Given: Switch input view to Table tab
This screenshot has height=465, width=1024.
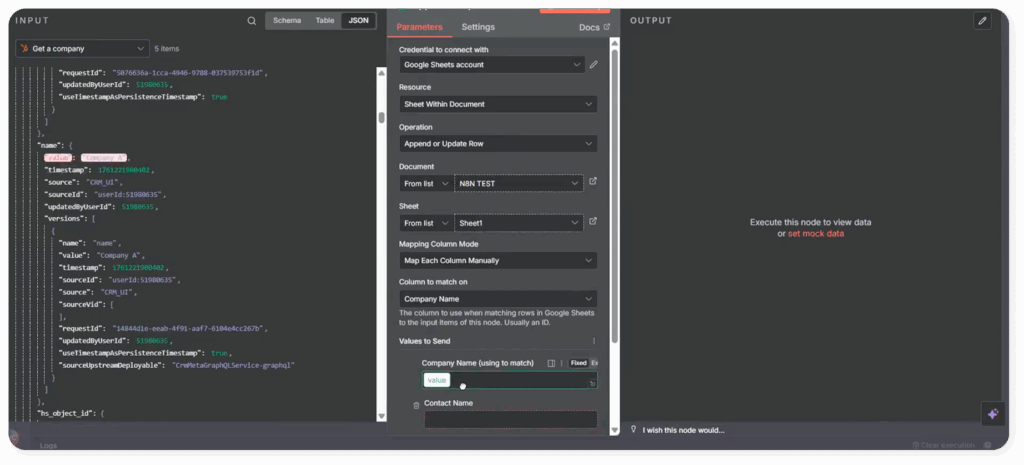Looking at the screenshot, I should [x=325, y=21].
